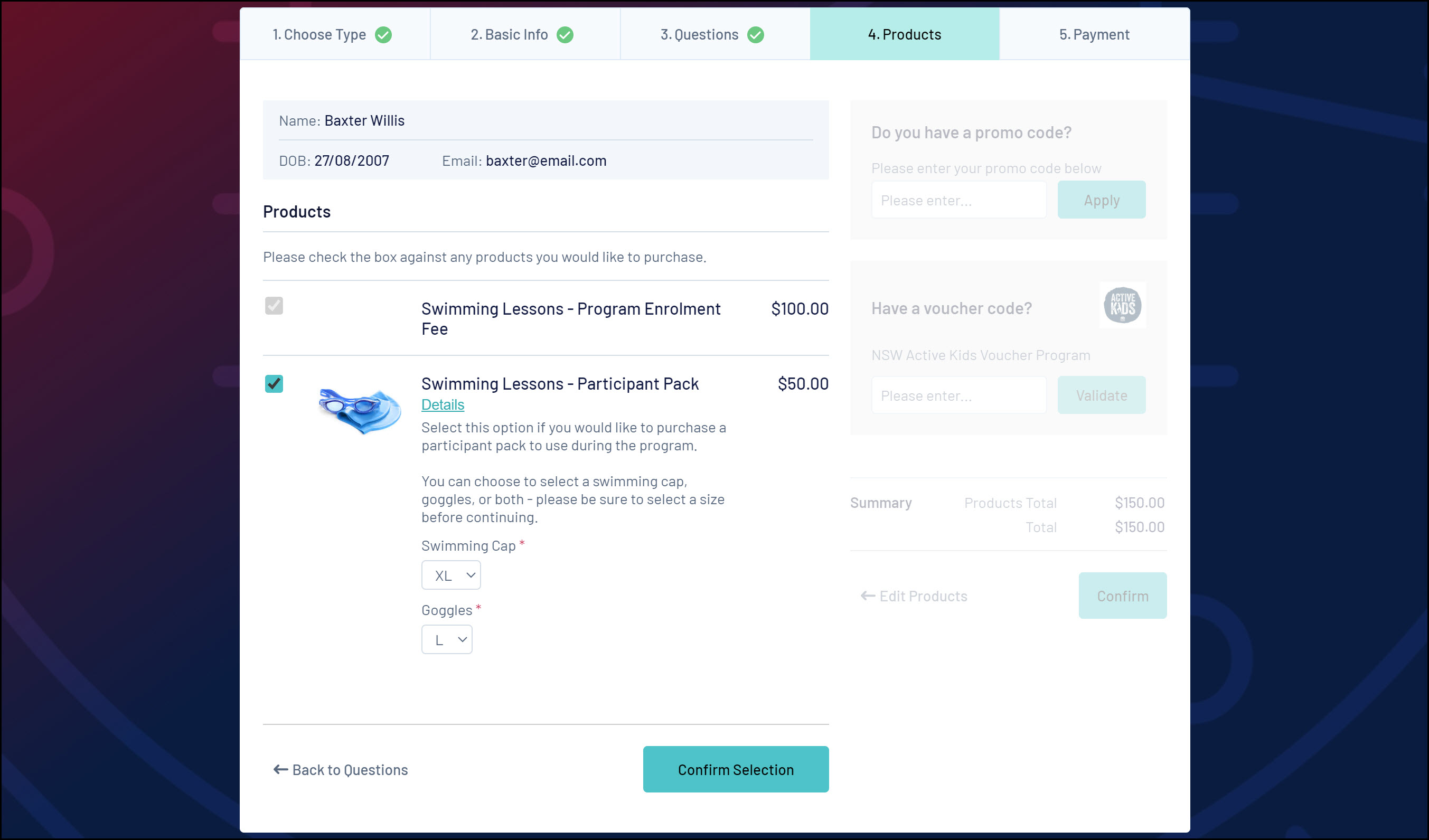
Task: Click the Program Enrolment Fee checkbox
Action: pos(274,306)
